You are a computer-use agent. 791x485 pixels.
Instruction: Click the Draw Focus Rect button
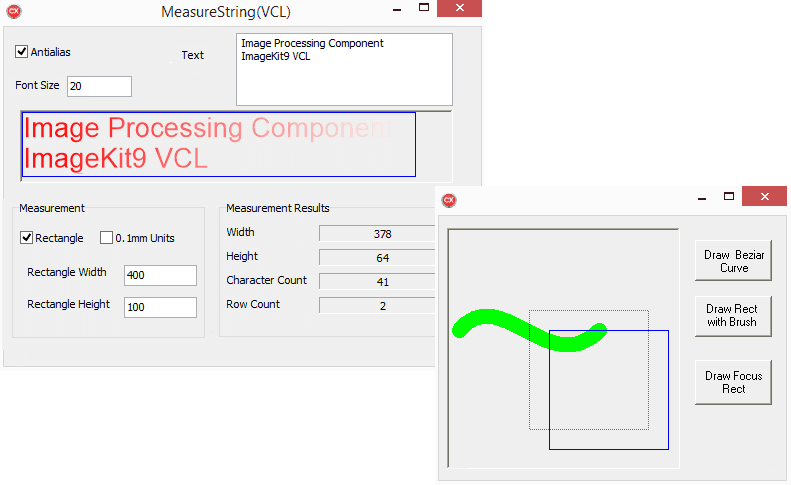(x=733, y=383)
